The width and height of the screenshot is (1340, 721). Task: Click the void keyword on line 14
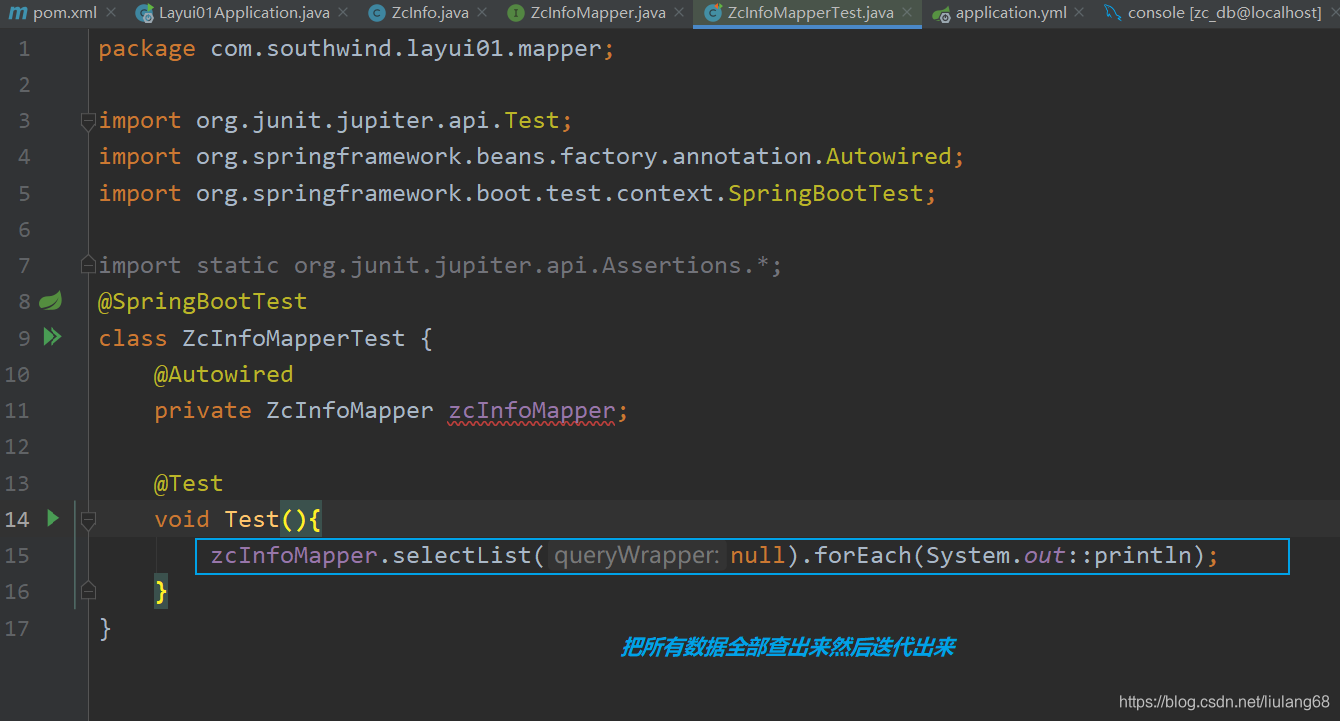click(x=182, y=519)
